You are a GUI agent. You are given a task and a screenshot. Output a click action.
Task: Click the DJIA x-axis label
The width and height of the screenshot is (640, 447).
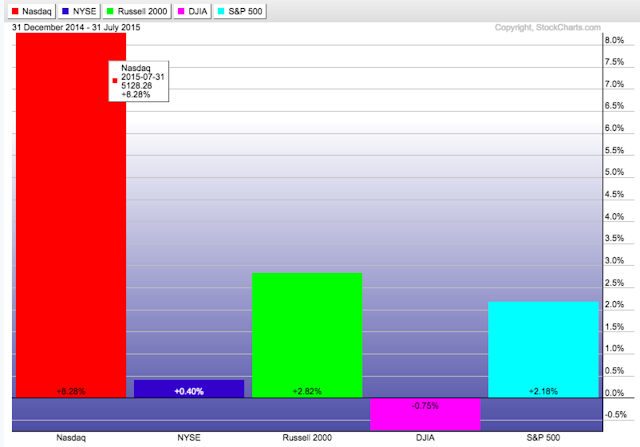coord(425,438)
